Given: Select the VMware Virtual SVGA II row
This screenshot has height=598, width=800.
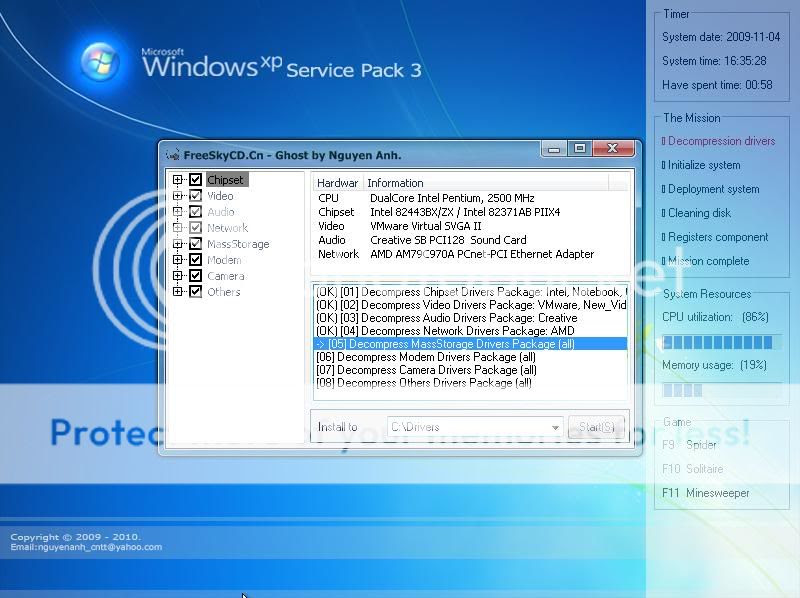Looking at the screenshot, I should [x=470, y=226].
